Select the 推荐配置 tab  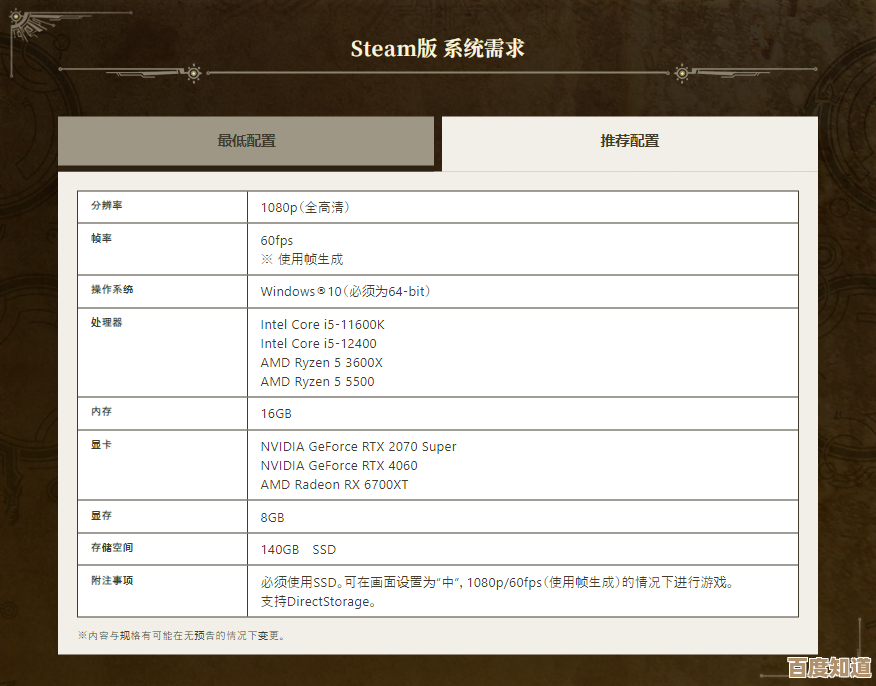(x=629, y=141)
